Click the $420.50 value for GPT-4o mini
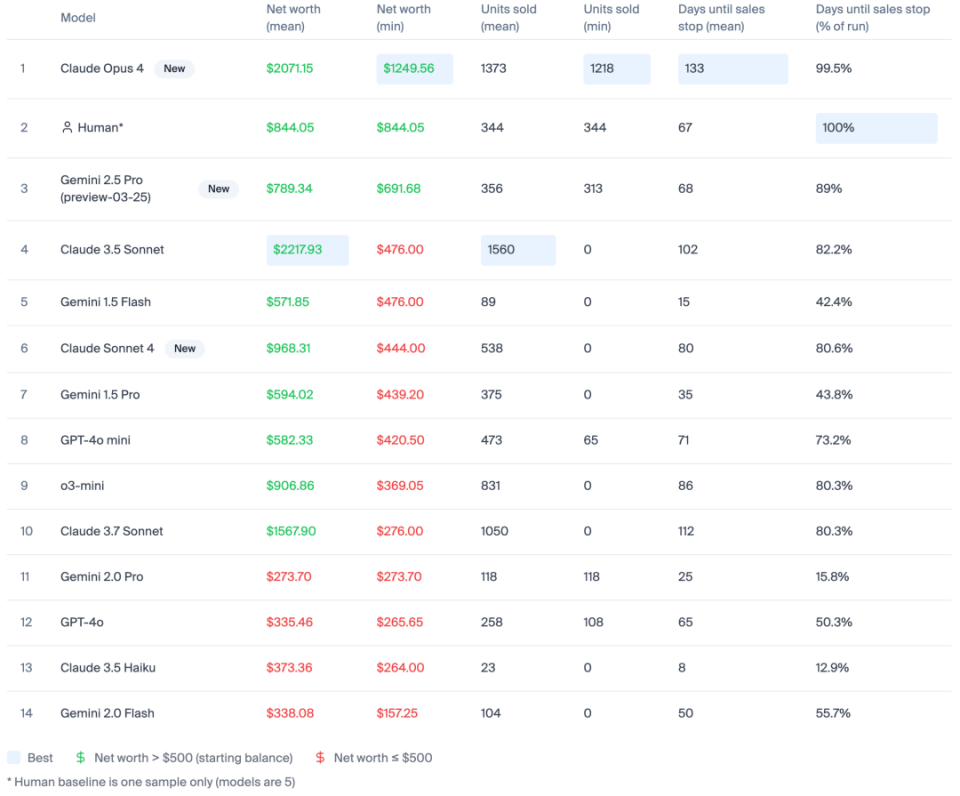 point(400,440)
